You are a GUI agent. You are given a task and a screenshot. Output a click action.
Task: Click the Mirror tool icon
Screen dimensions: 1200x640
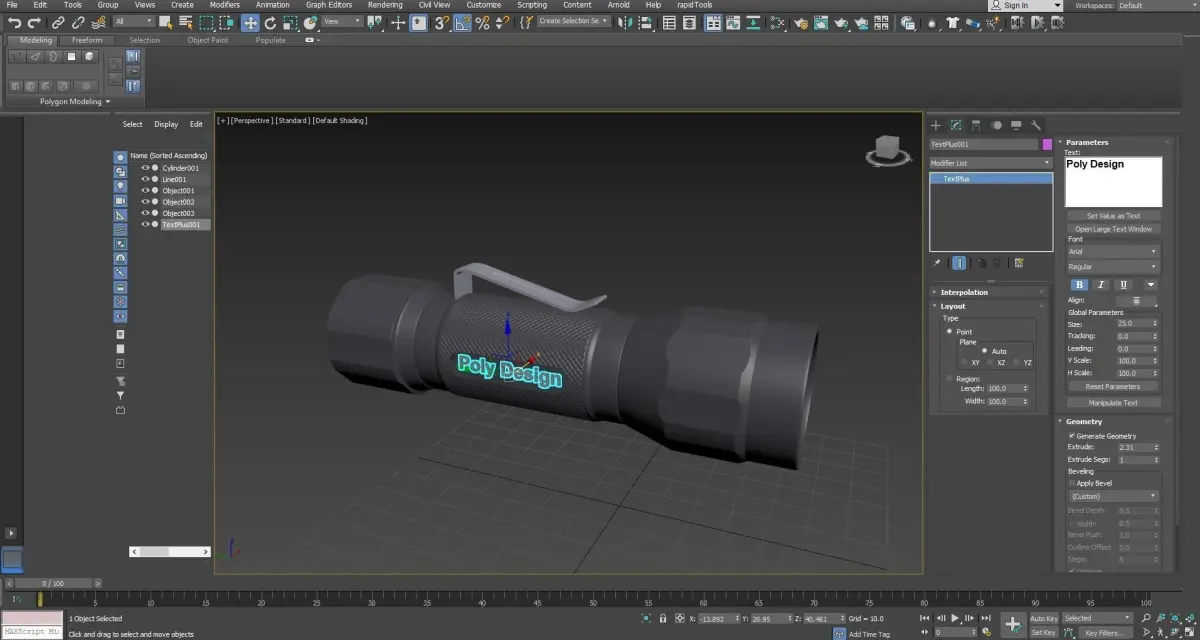pos(624,23)
